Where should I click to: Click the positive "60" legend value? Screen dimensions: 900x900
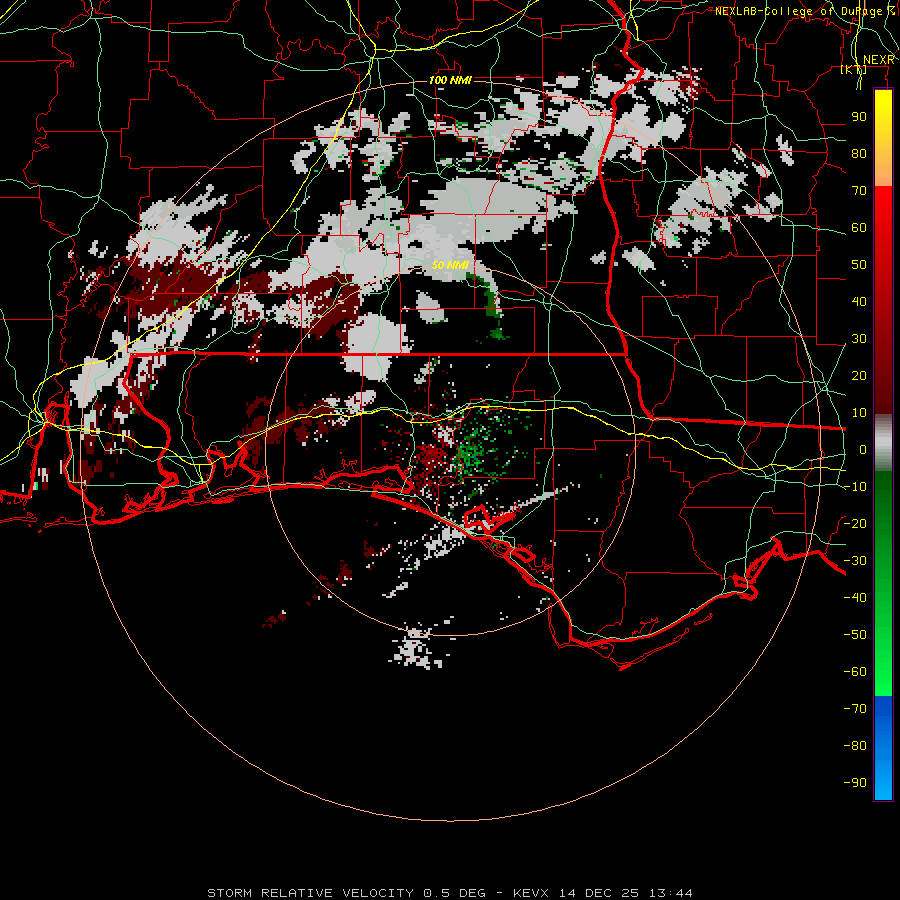pyautogui.click(x=859, y=227)
